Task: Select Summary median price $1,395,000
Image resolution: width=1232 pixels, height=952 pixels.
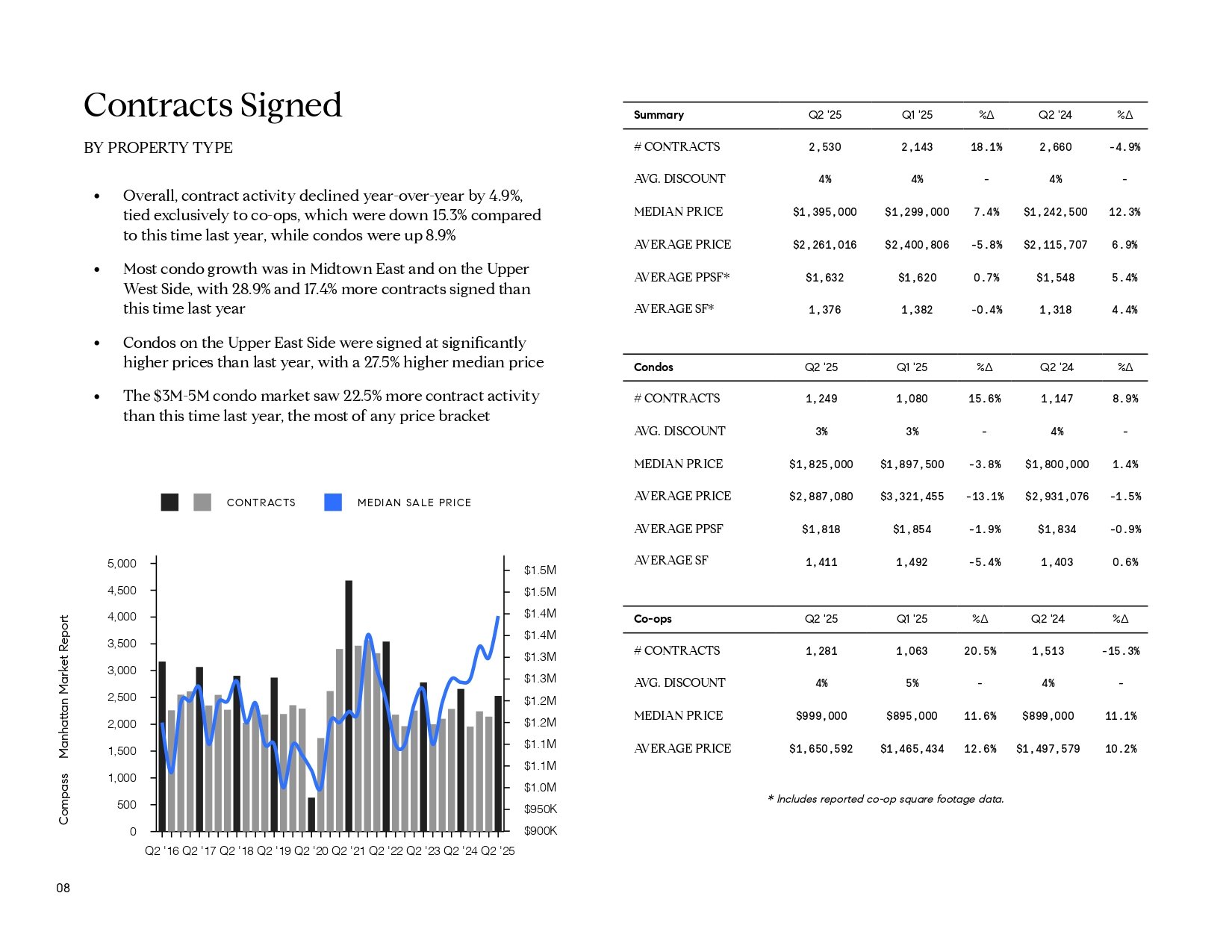Action: (825, 212)
